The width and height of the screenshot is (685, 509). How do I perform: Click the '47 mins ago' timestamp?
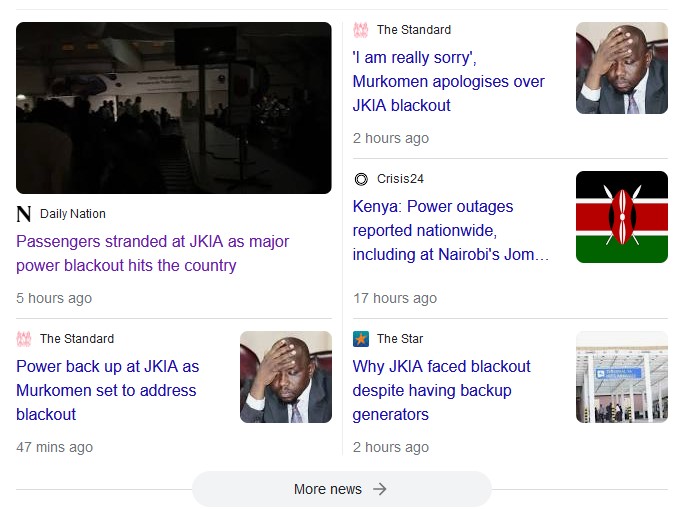pyautogui.click(x=55, y=447)
